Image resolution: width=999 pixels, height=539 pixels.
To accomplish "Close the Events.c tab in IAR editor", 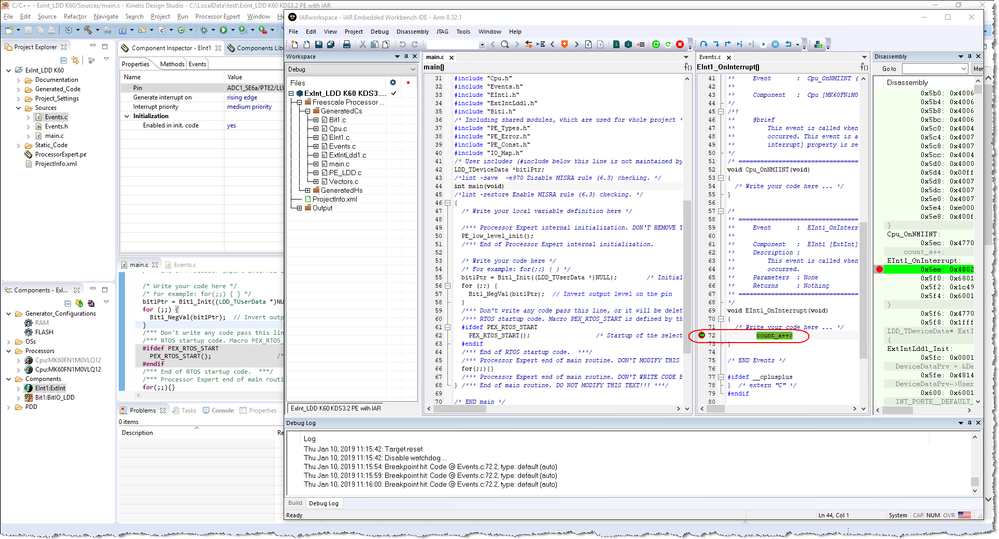I will point(729,57).
